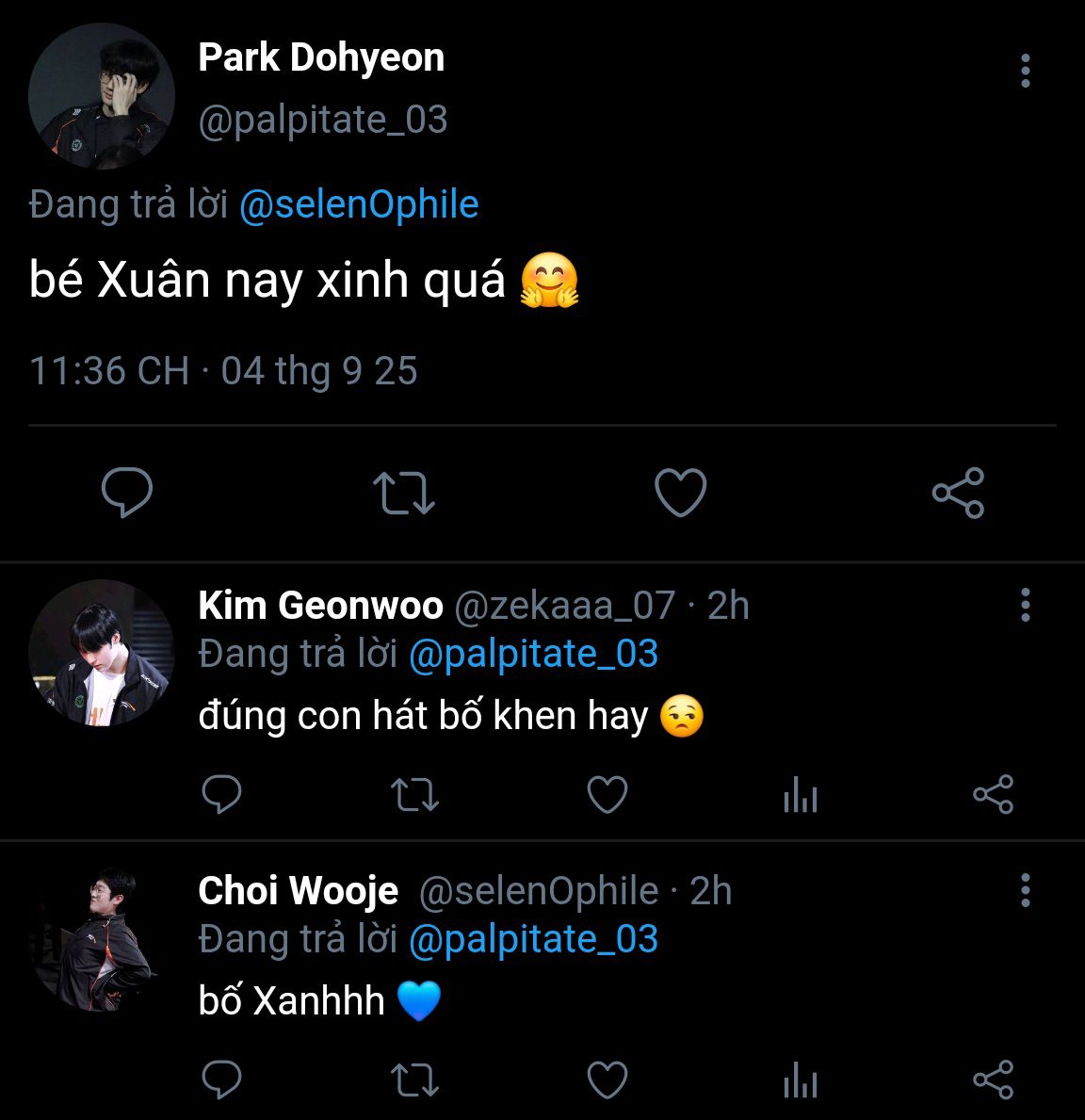1085x1120 pixels.
Task: Open Park Dohyeon's profile picture
Action: point(102,96)
